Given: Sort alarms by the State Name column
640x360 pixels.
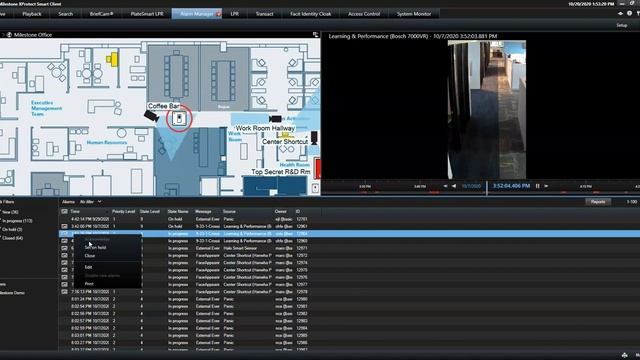Looking at the screenshot, I should pos(178,211).
